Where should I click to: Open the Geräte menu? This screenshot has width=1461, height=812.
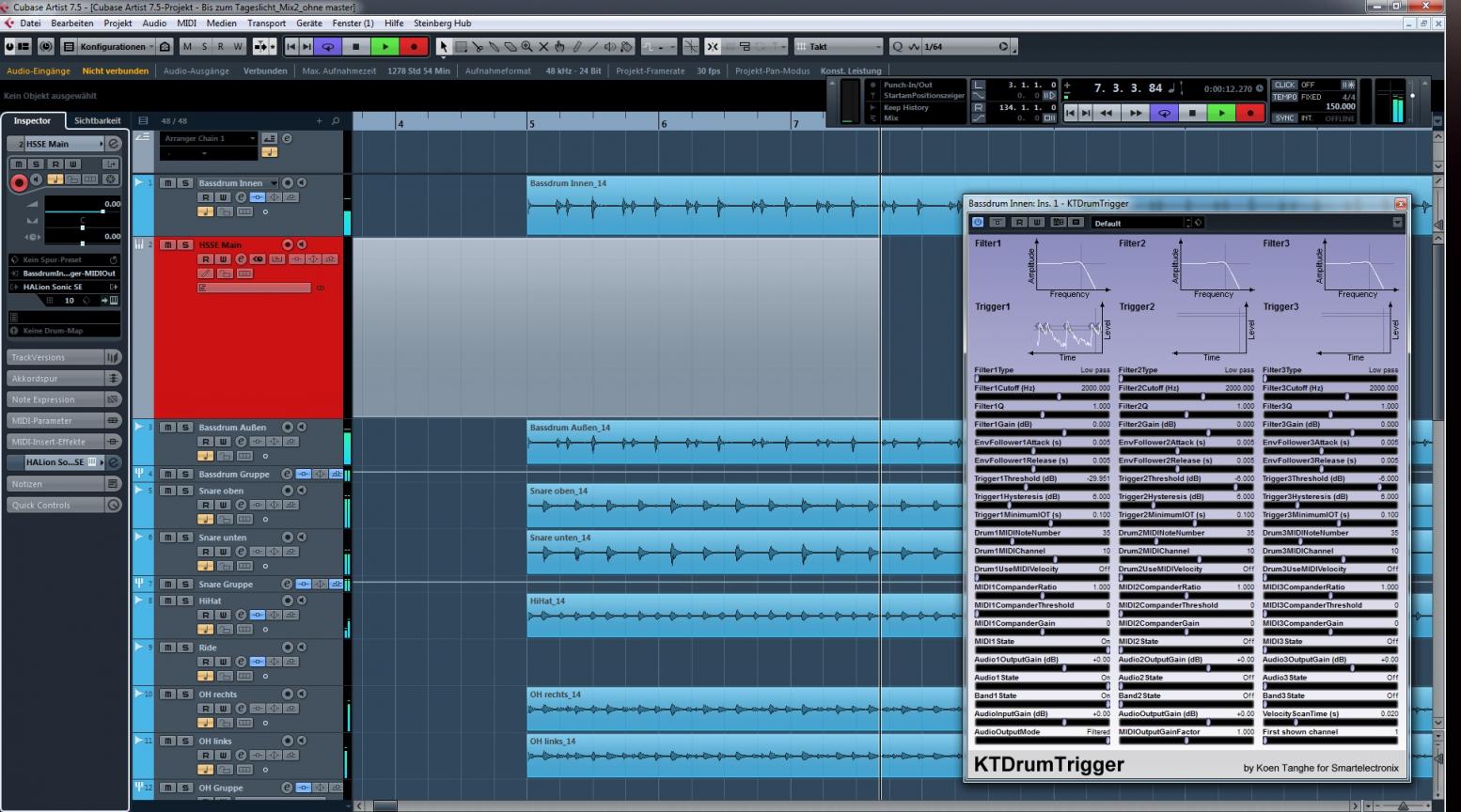point(308,23)
